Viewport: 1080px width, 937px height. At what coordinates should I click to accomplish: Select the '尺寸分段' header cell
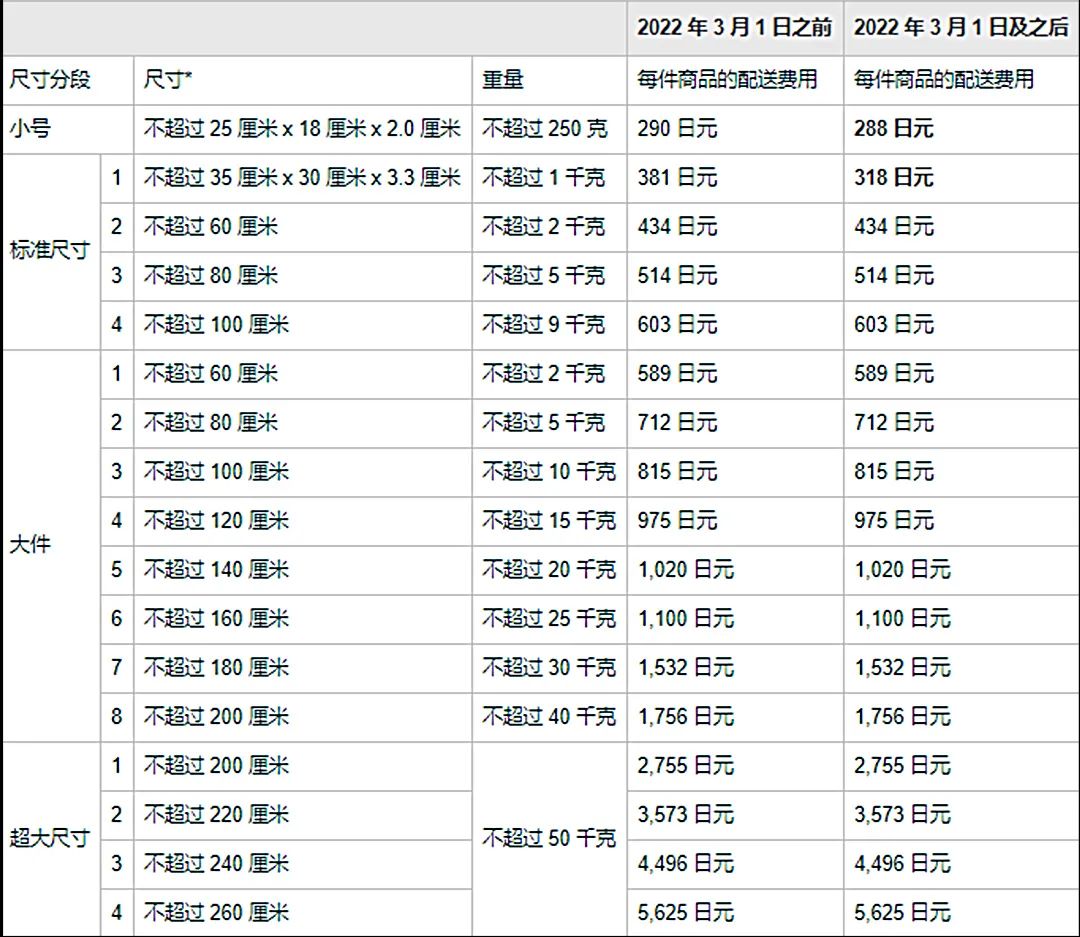point(68,80)
